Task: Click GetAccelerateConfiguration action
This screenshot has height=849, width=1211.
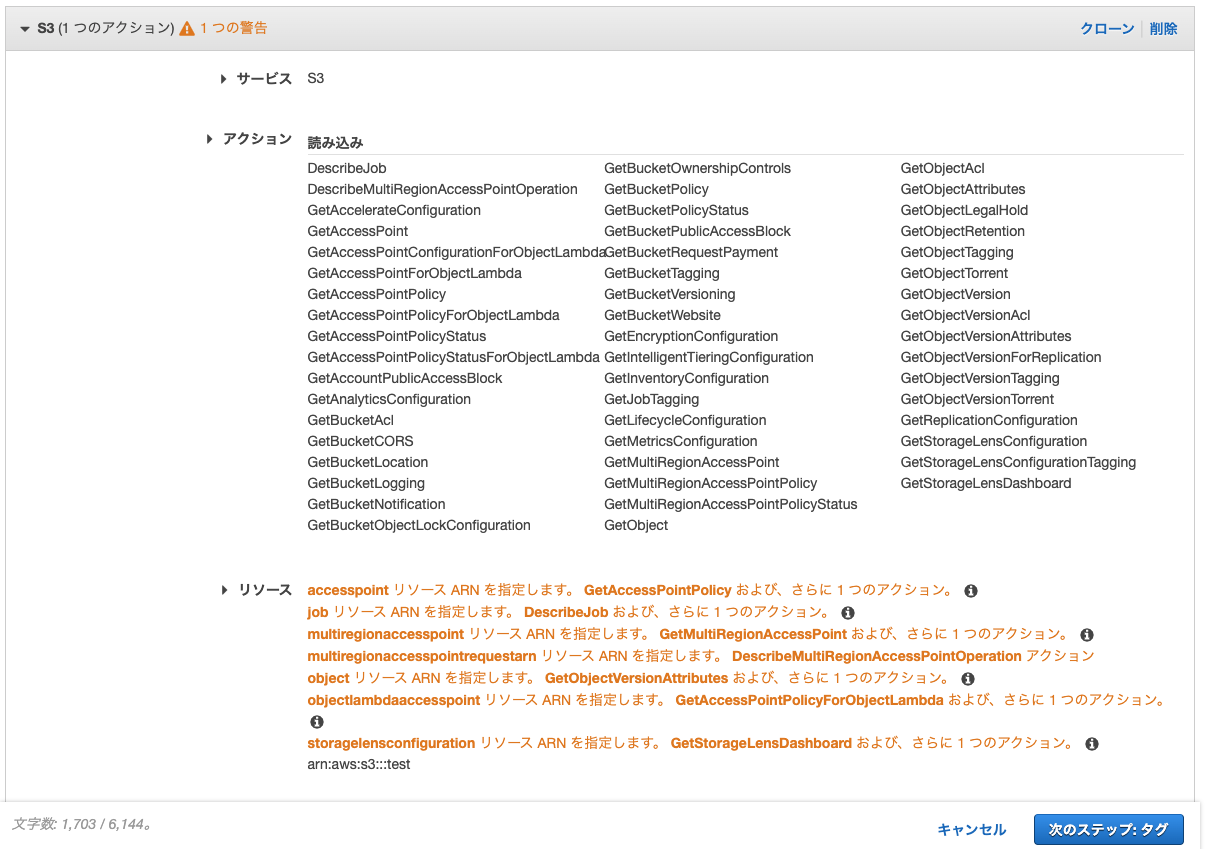Action: tap(394, 210)
